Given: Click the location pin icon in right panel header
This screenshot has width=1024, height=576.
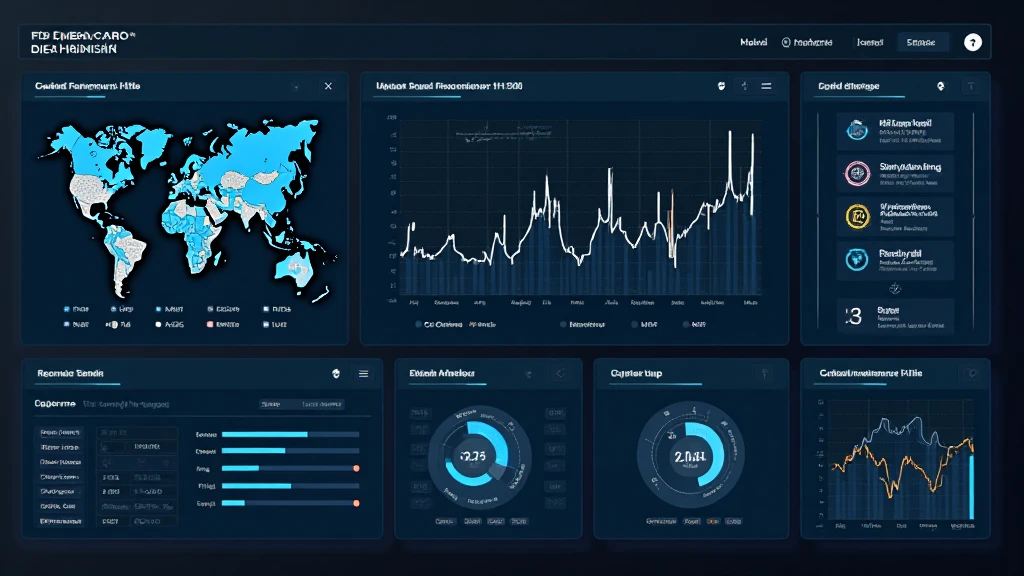Looking at the screenshot, I should tap(940, 87).
